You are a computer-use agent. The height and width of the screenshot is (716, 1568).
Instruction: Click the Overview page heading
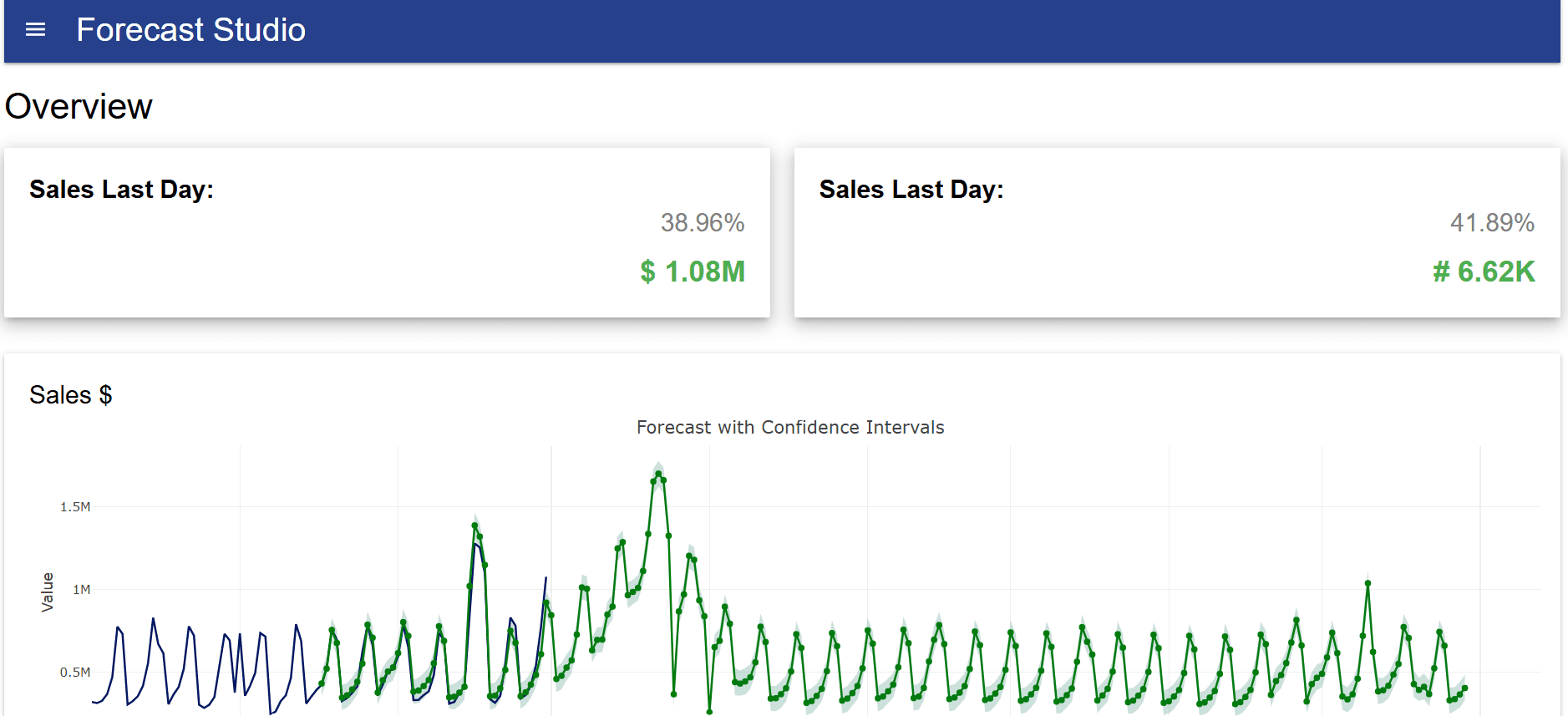pyautogui.click(x=79, y=107)
